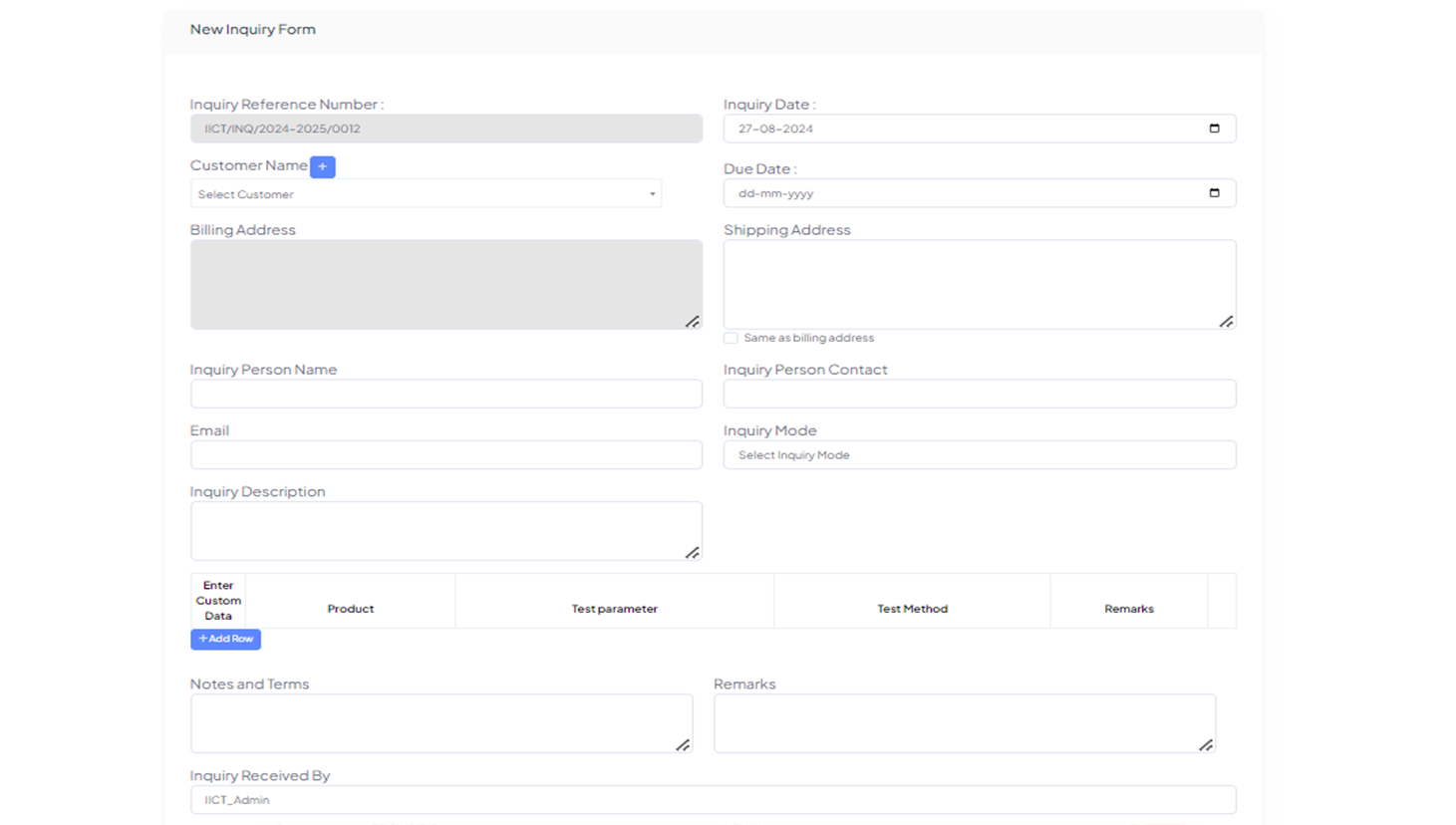
Task: Click the Inquiry Received By field
Action: [x=713, y=800]
